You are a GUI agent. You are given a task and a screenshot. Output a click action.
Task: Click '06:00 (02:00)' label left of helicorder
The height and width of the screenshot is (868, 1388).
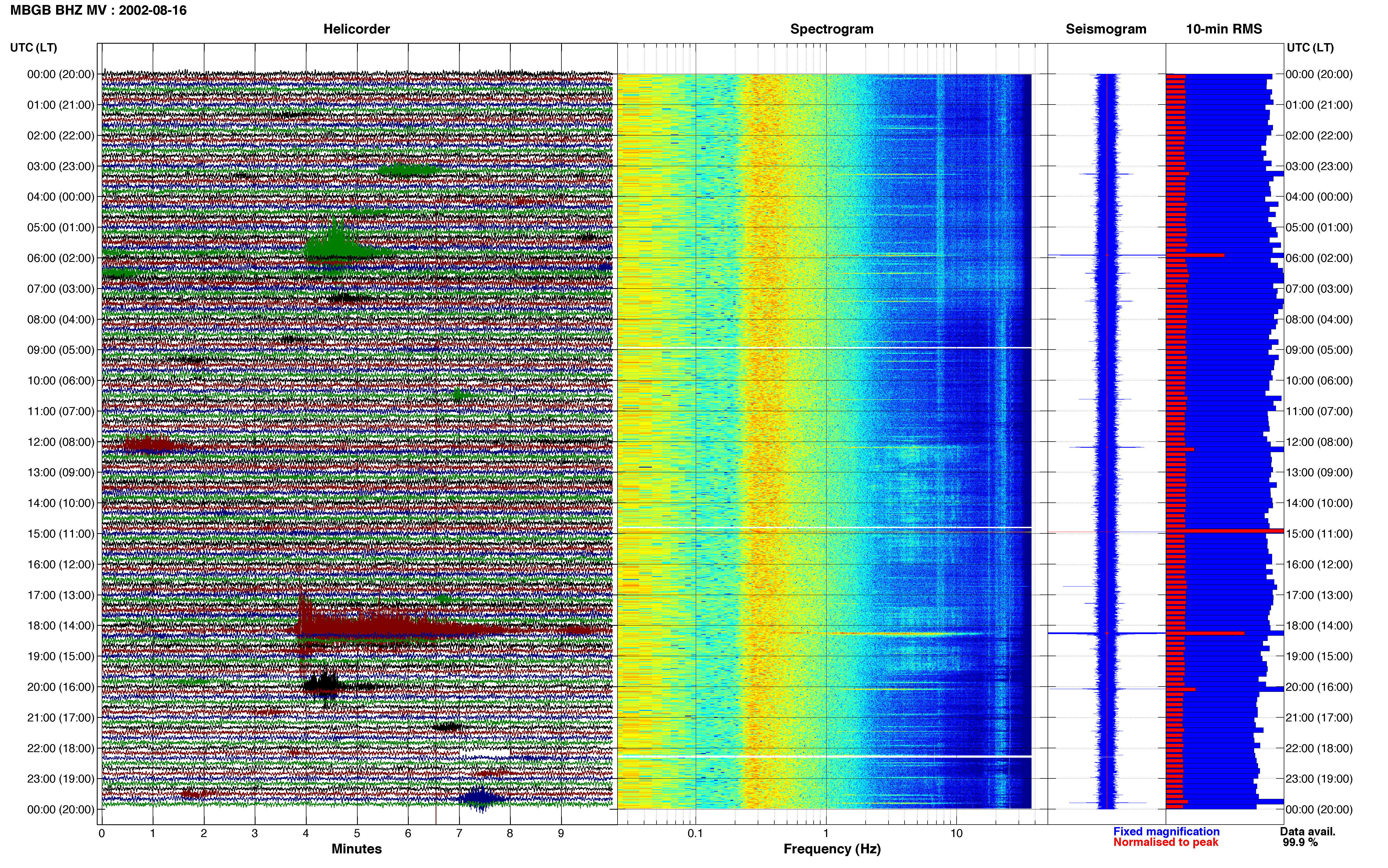[x=61, y=258]
